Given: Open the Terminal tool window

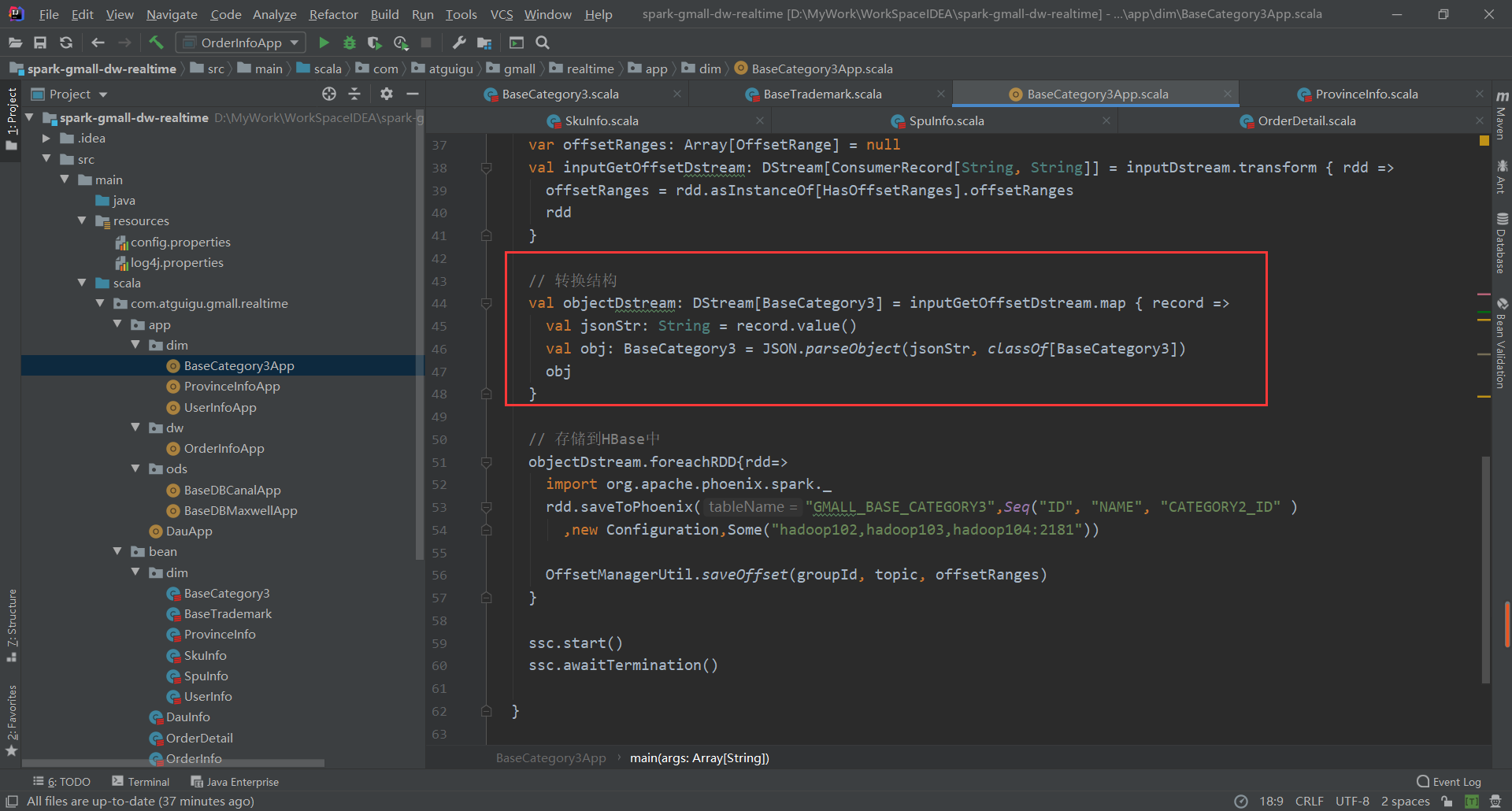Looking at the screenshot, I should pyautogui.click(x=141, y=782).
